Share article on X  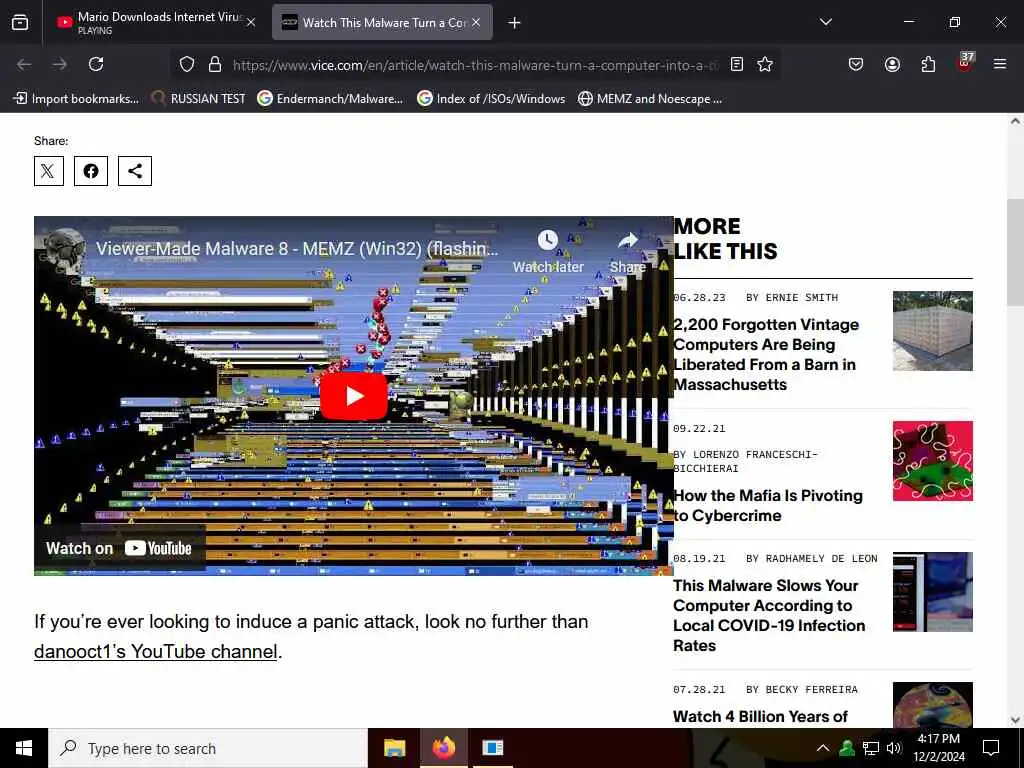coord(49,171)
